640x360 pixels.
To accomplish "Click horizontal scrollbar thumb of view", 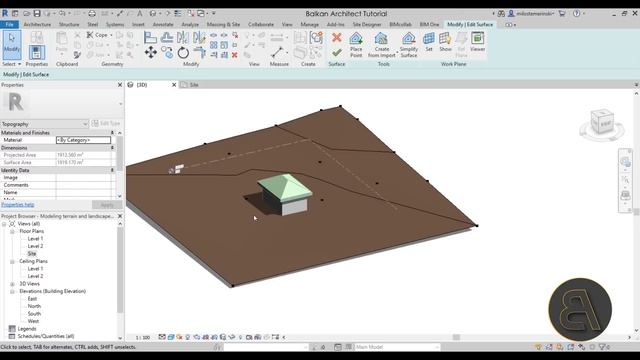I will [456, 337].
